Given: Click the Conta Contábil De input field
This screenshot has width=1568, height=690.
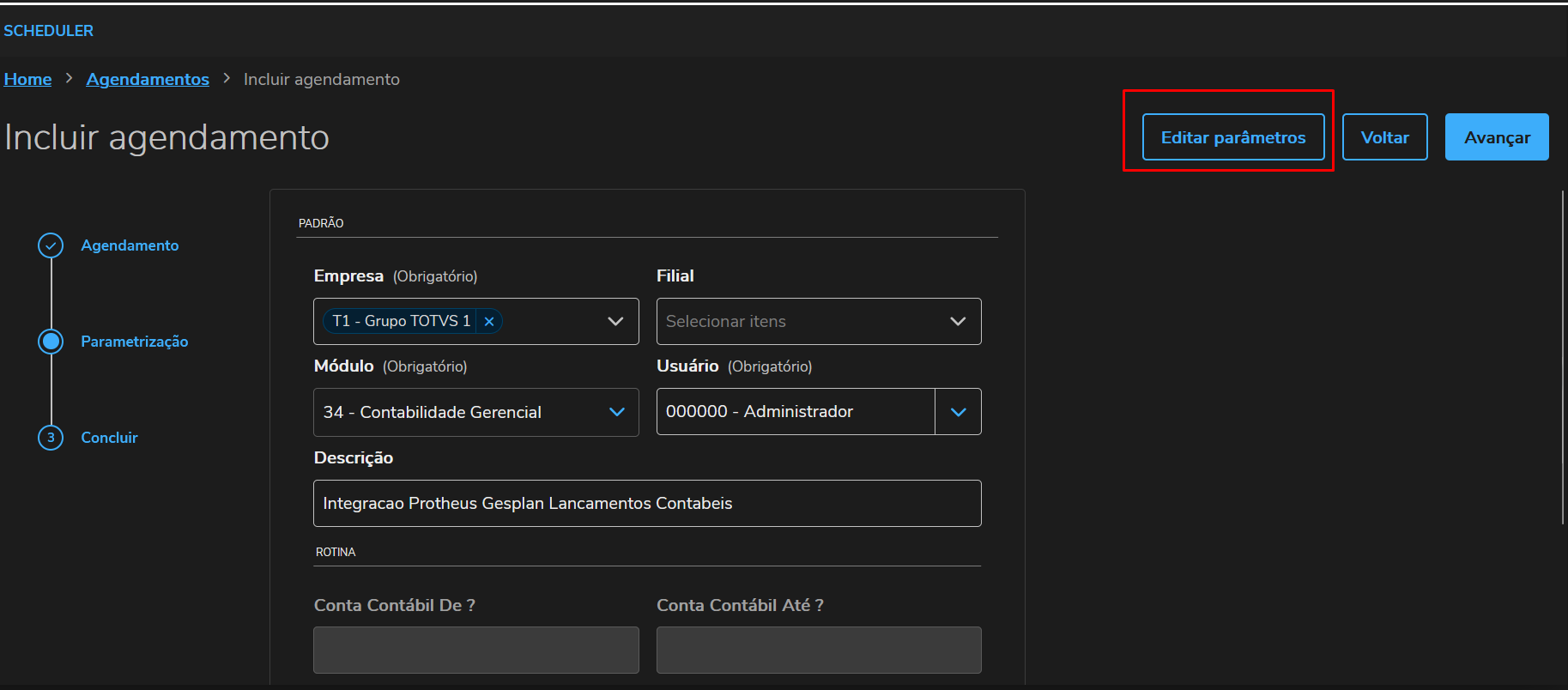Looking at the screenshot, I should [475, 650].
